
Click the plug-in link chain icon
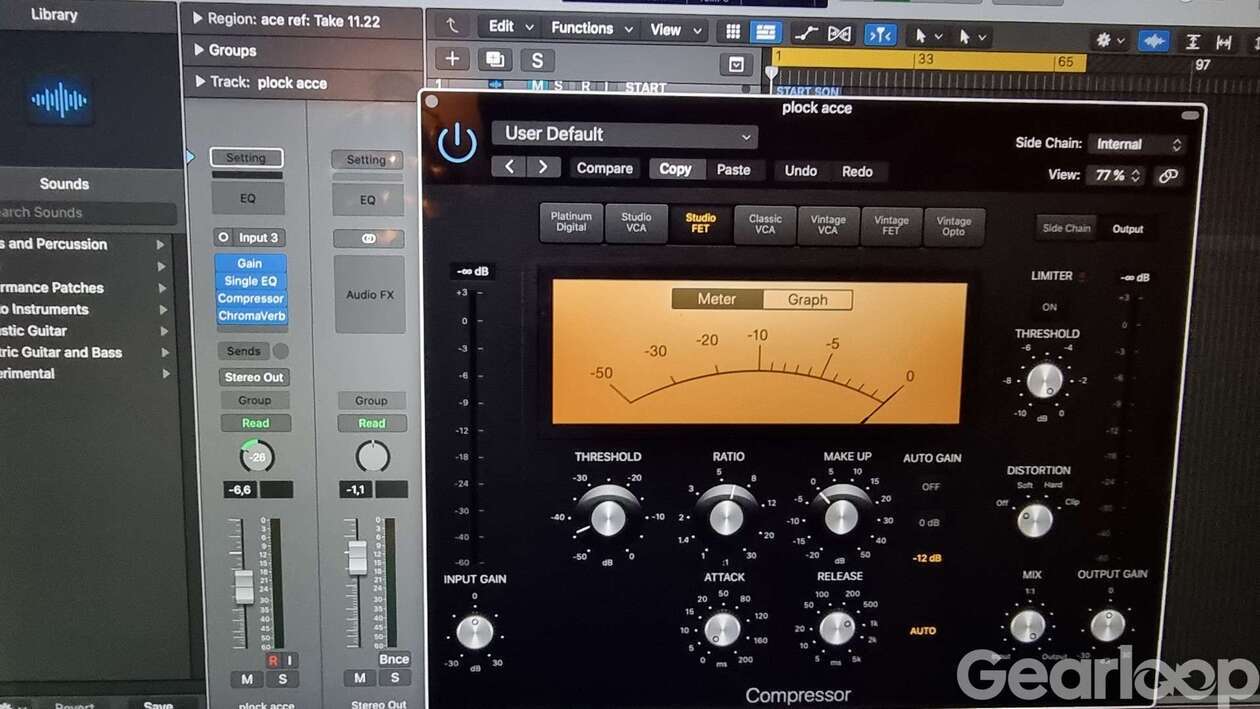(1167, 176)
